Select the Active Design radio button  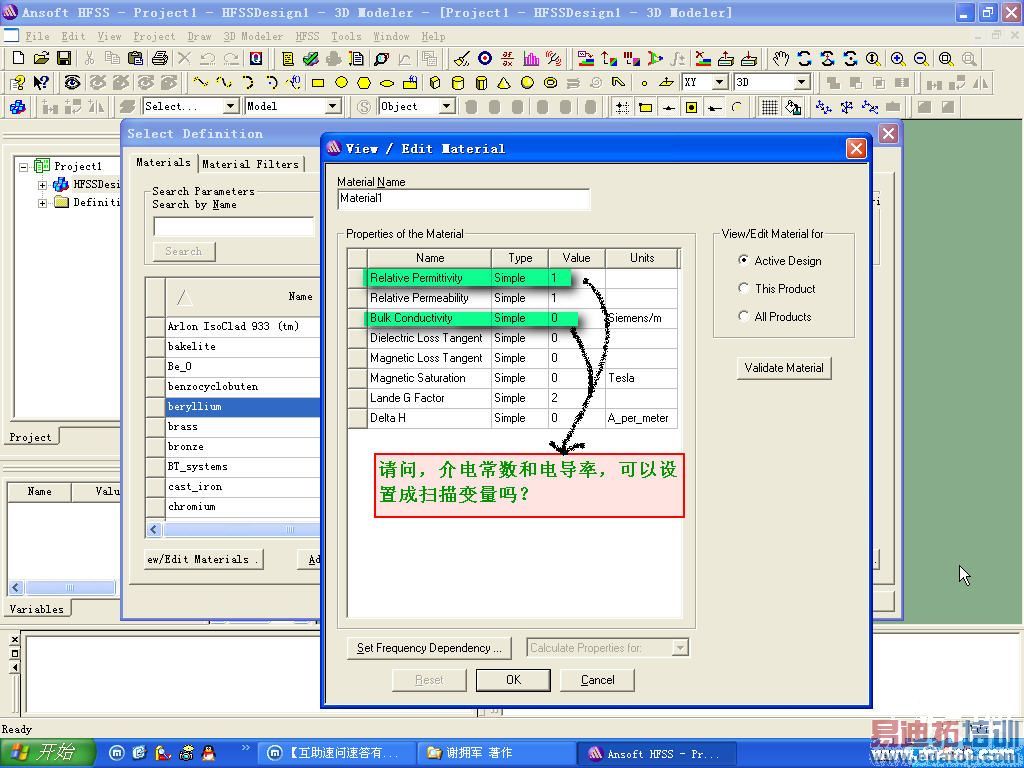pos(743,260)
